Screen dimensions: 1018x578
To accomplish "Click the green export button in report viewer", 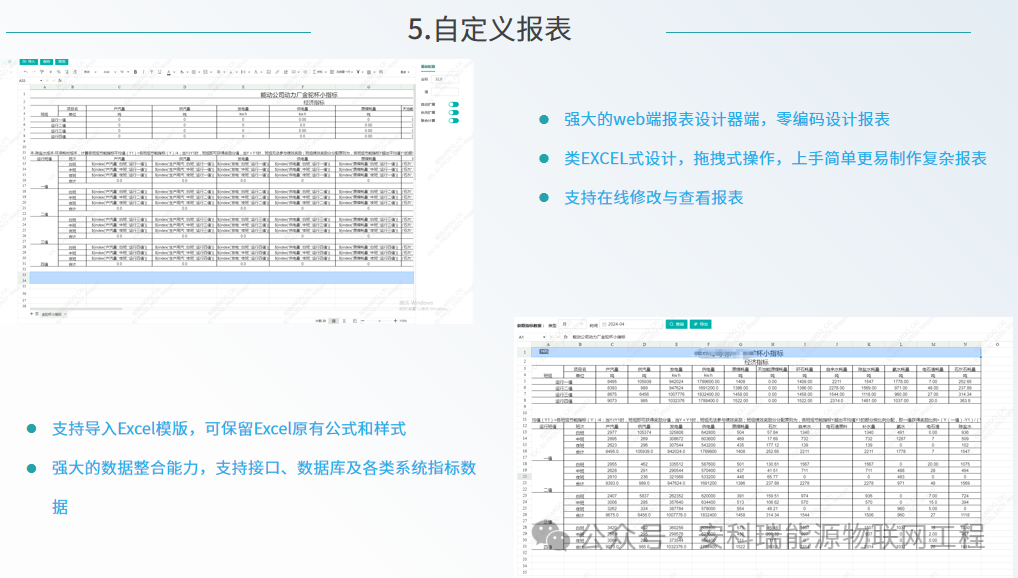I will click(701, 324).
